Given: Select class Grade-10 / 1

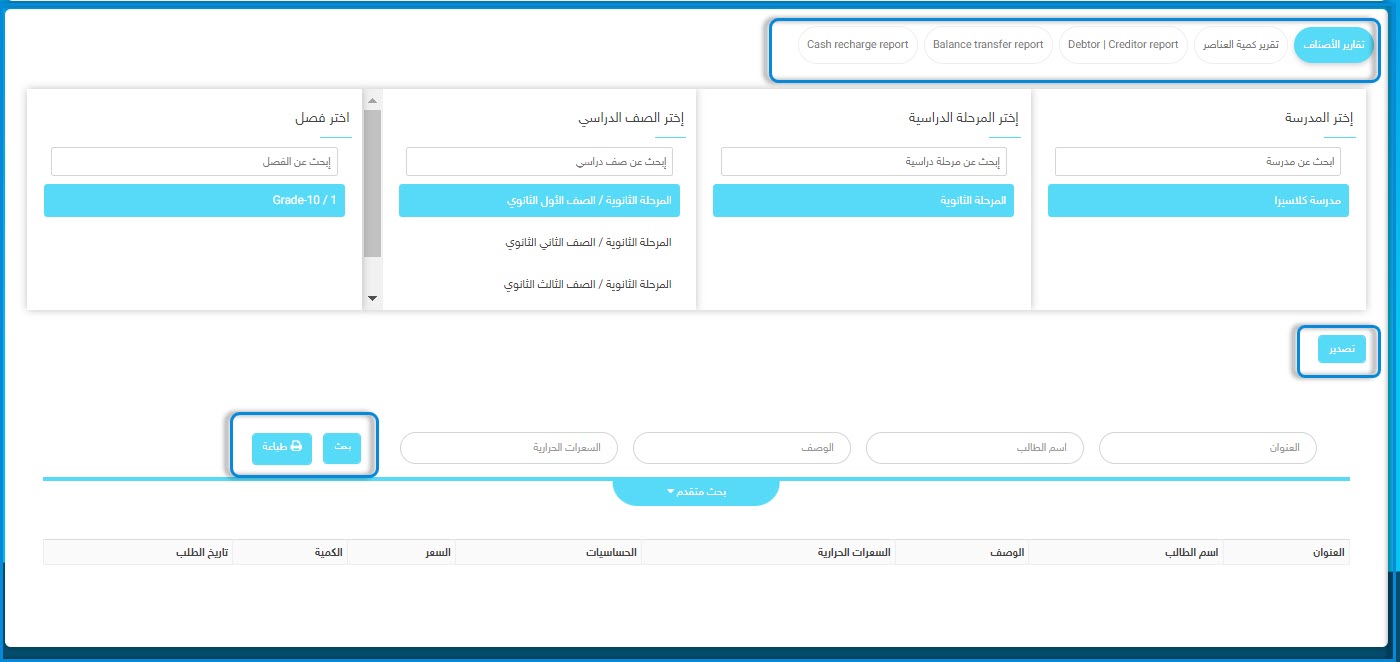Looking at the screenshot, I should coord(194,201).
